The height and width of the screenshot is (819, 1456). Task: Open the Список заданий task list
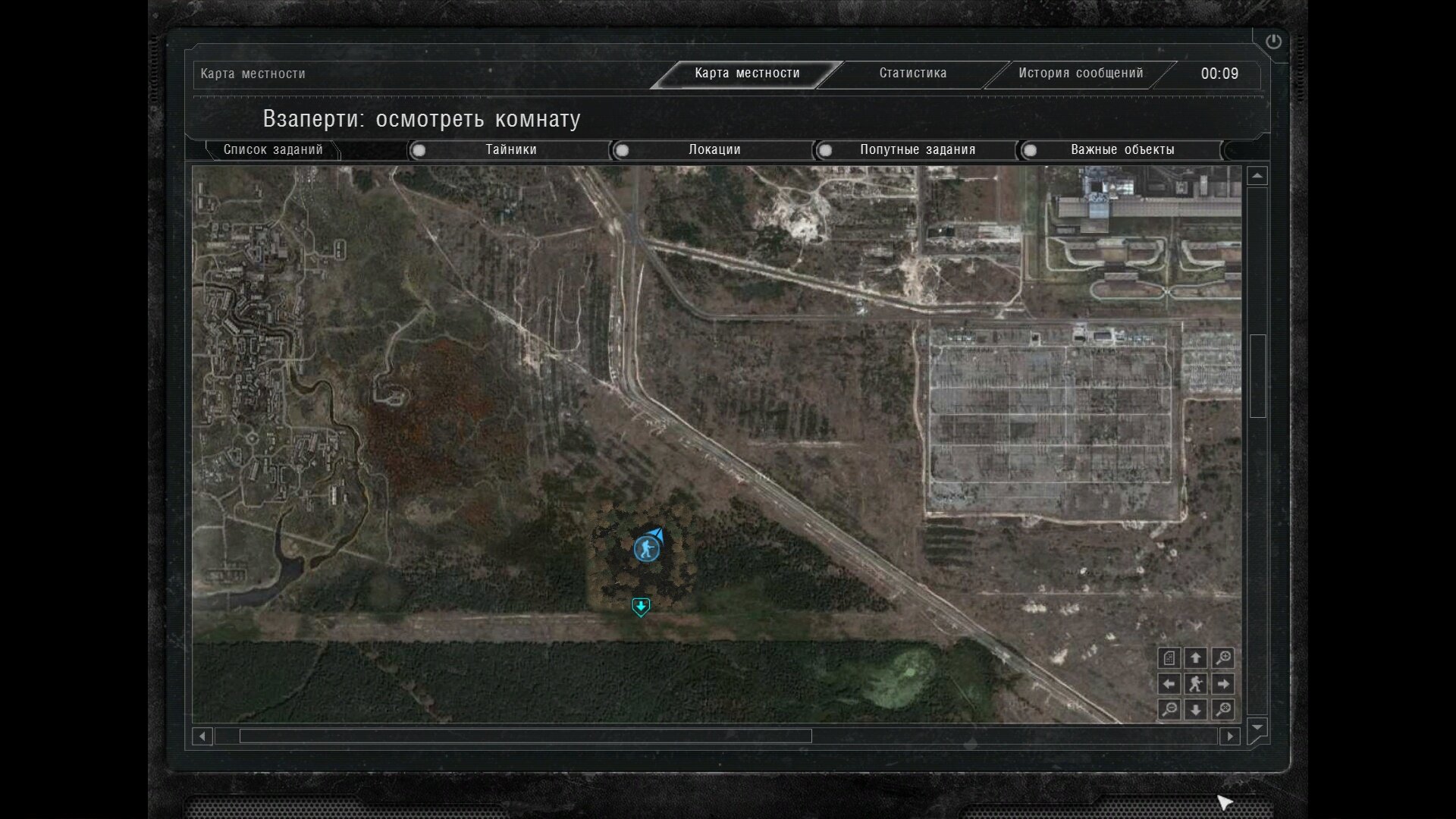273,150
